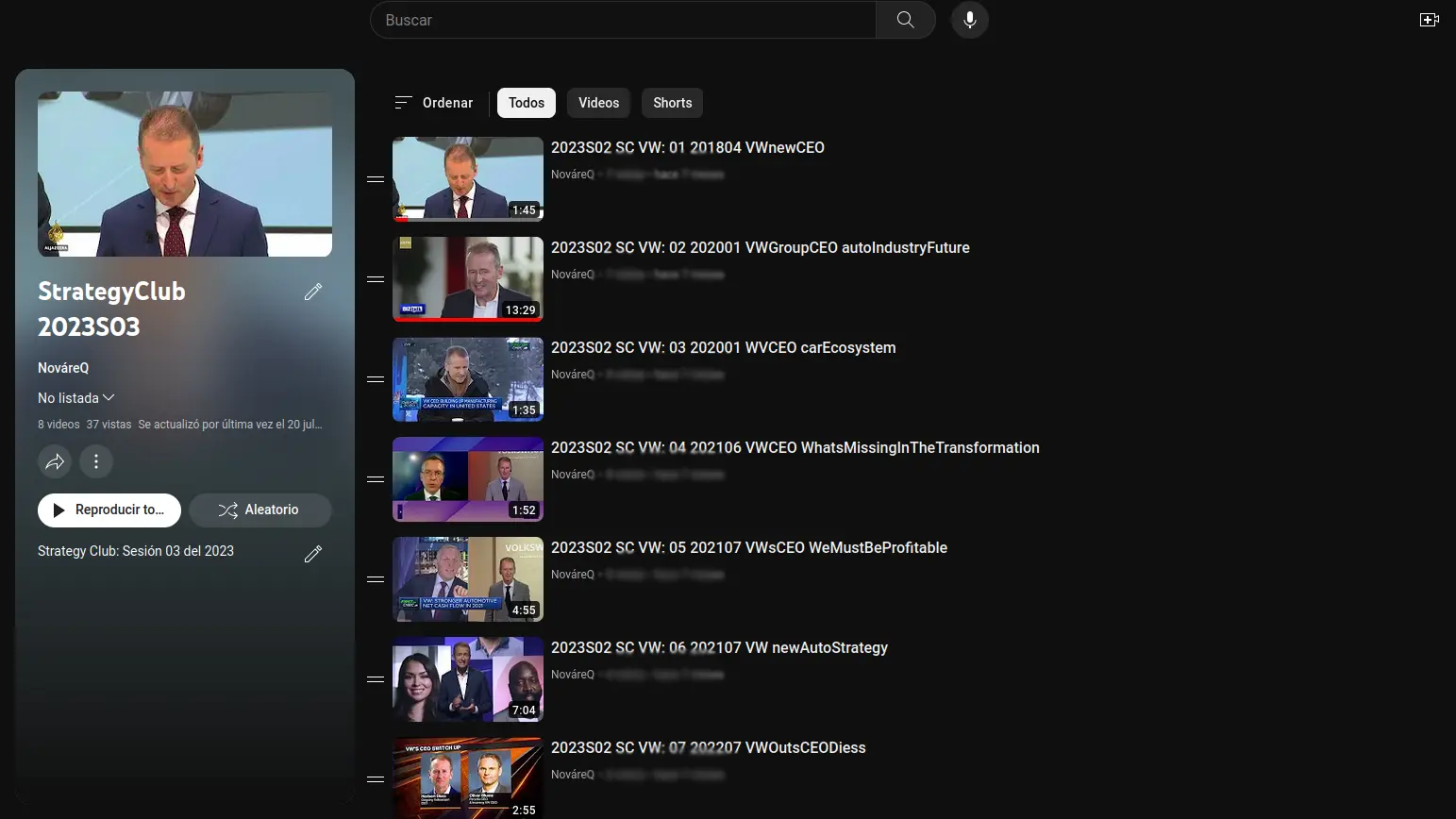Screen dimensions: 1456x819
Task: Click NováreQ channel under 02 autoIndustryFuture
Action: coord(573,275)
